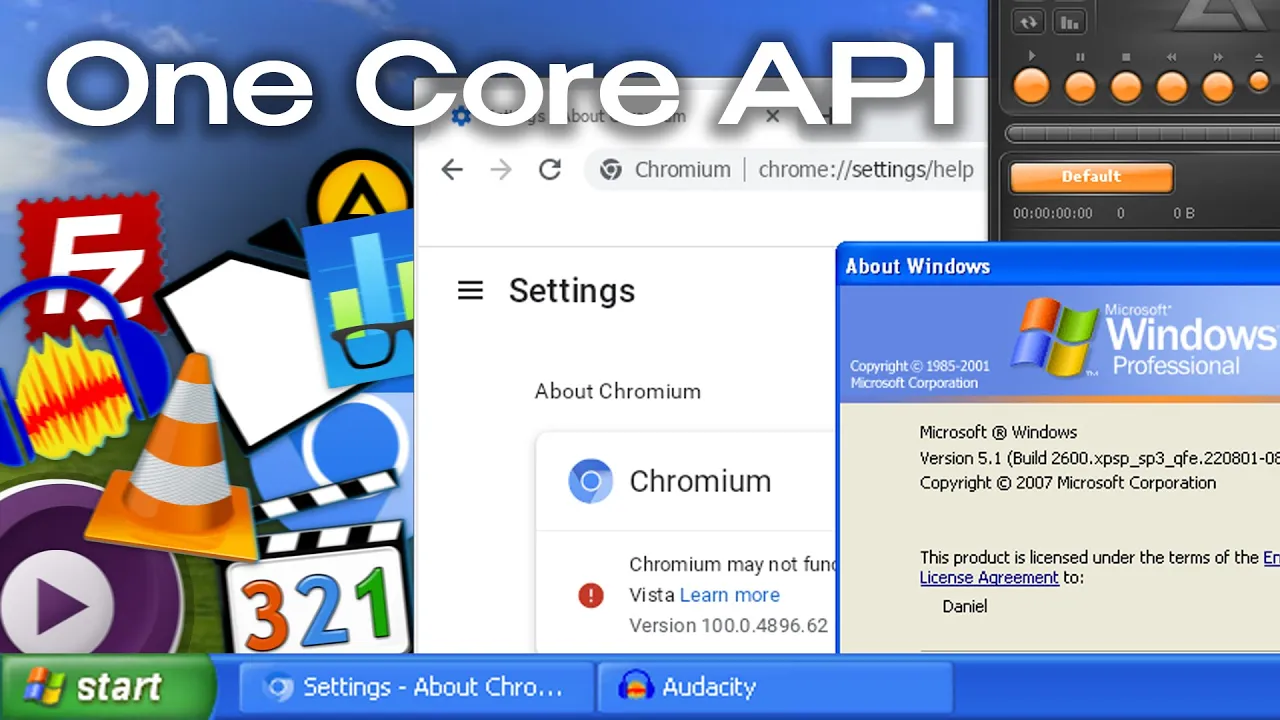This screenshot has height=720, width=1280.
Task: Click the red error warning icon
Action: [x=591, y=596]
